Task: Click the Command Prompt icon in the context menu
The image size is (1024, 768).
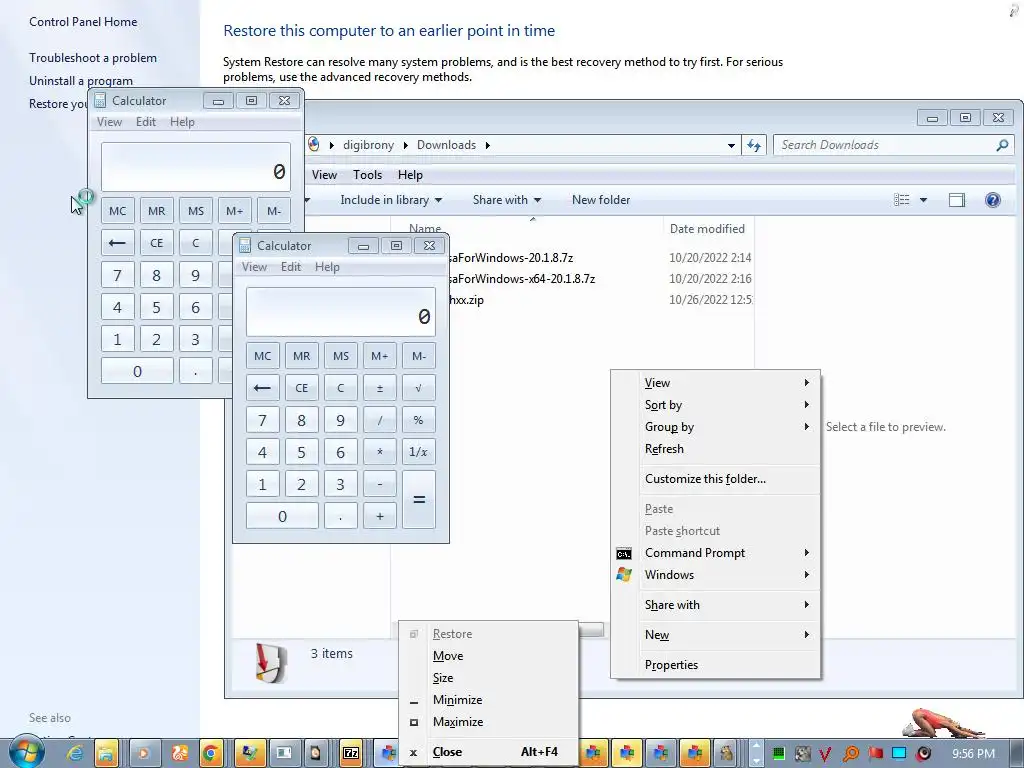Action: pos(624,554)
